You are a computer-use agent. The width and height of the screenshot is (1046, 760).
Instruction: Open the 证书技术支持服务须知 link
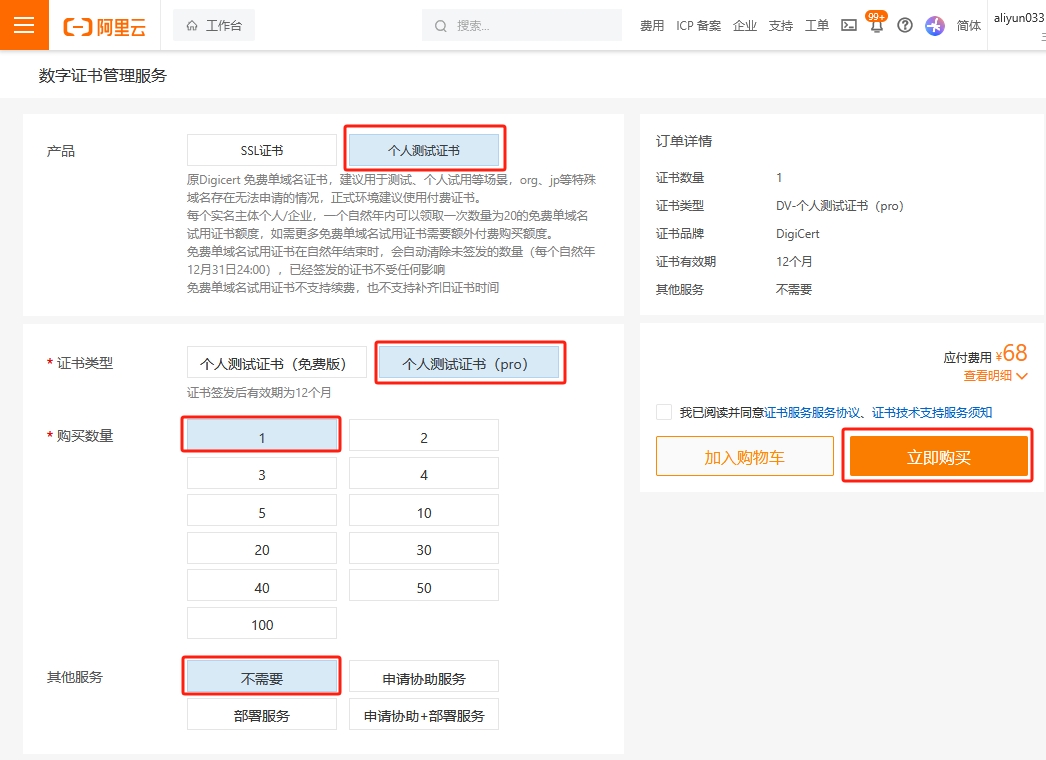pyautogui.click(x=932, y=412)
